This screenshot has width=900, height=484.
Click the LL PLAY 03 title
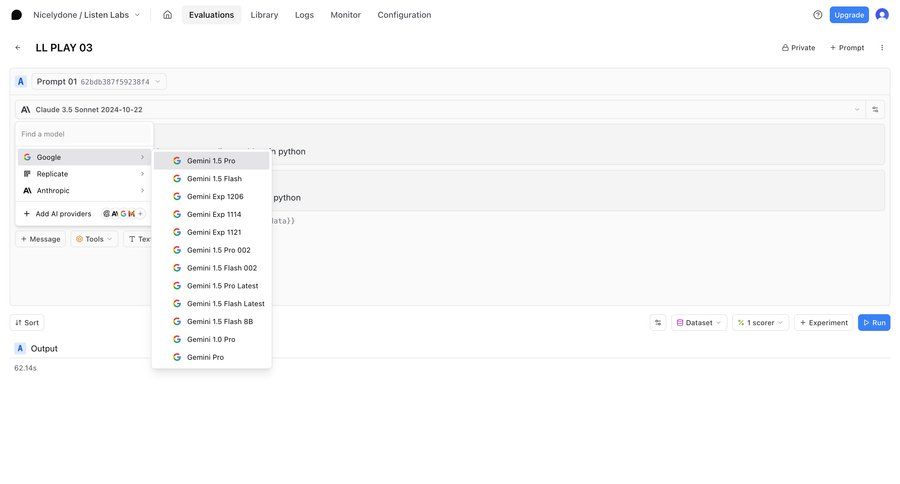click(64, 48)
